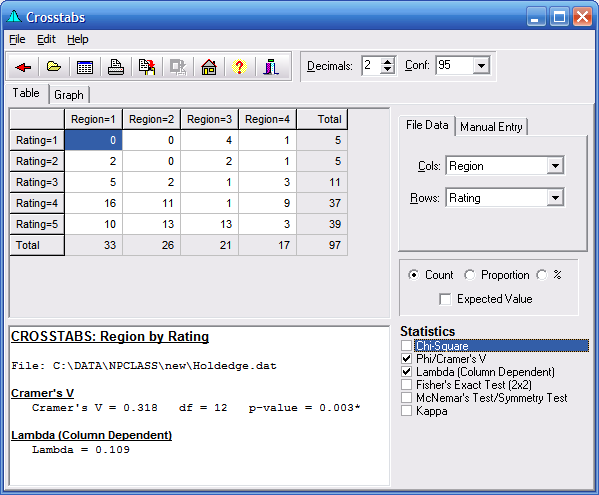Uncheck Phi/Cramer's V checkbox
Viewport: 599px width, 495px height.
406,359
